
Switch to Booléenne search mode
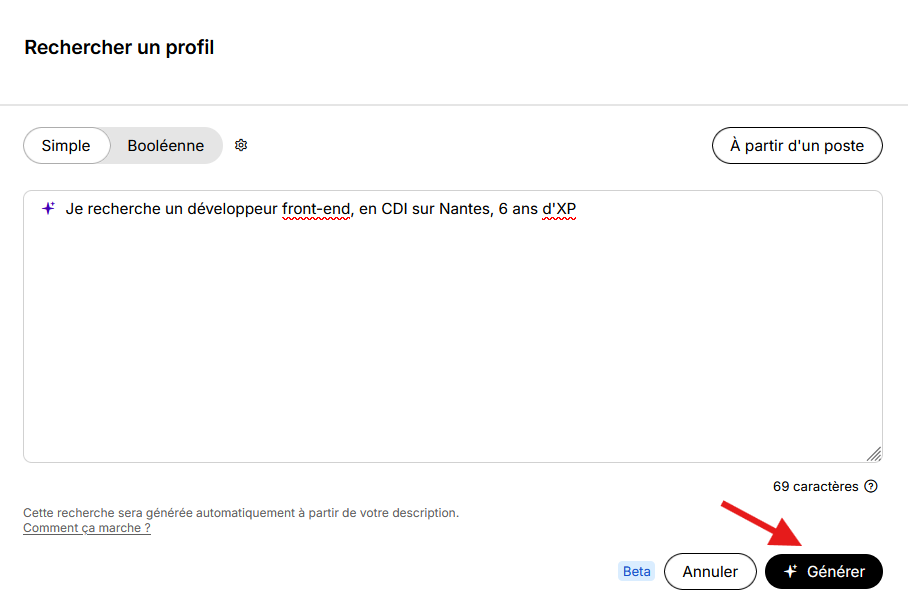[166, 145]
